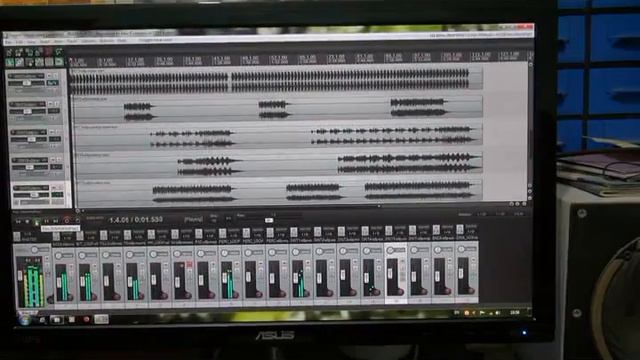Click the green box beside track 1 volume slider
This screenshot has height=360, width=640.
52,83
